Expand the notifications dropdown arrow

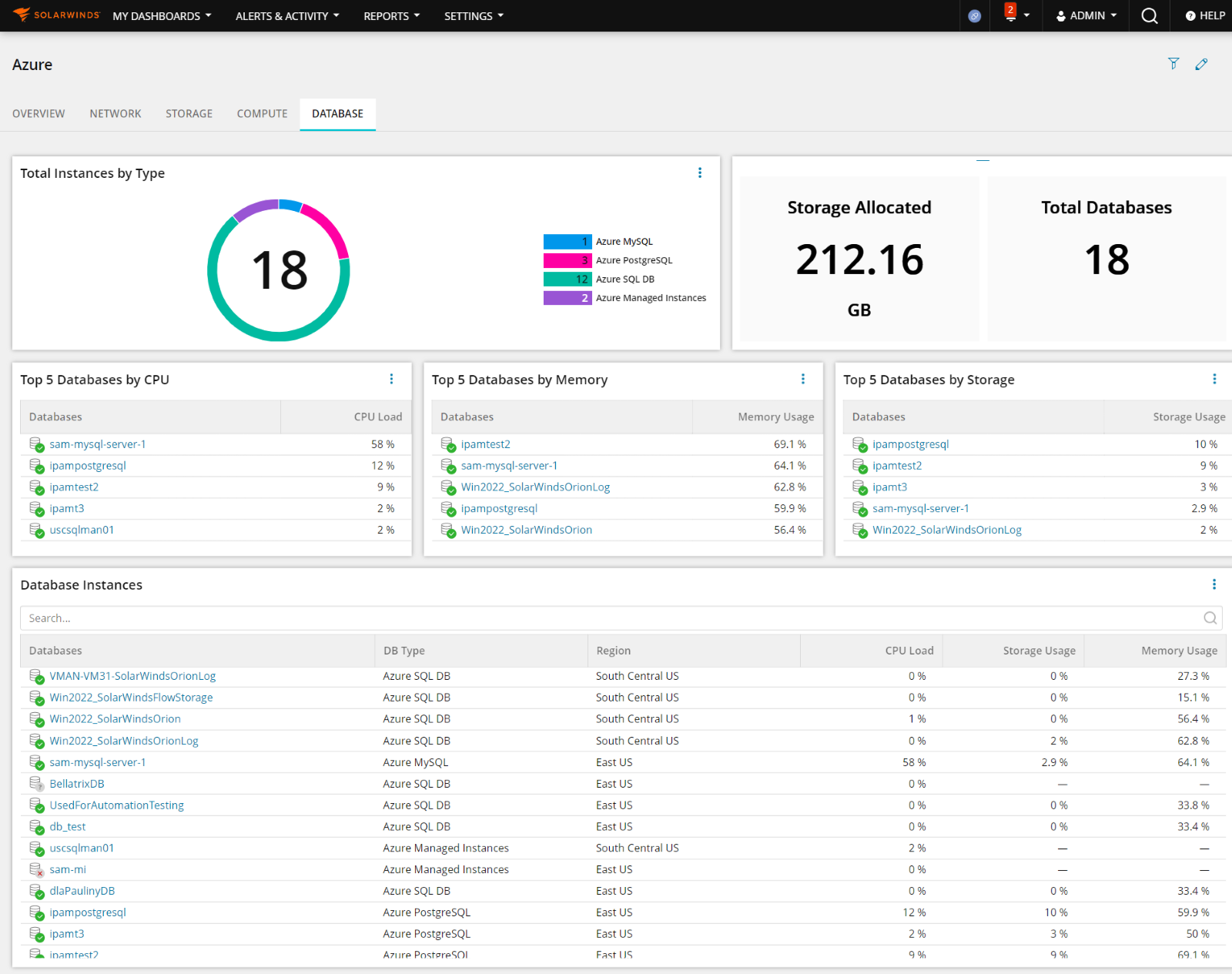pos(1026,15)
